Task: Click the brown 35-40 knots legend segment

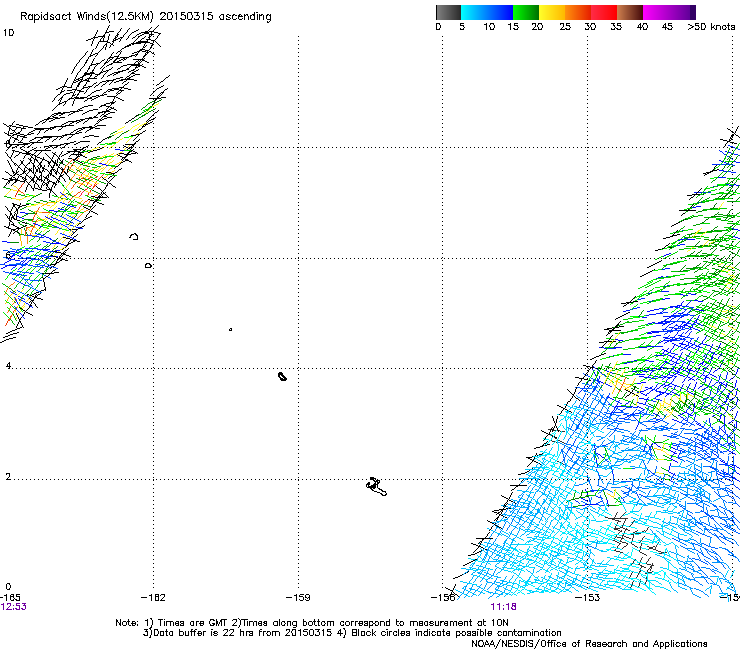Action: (630, 12)
